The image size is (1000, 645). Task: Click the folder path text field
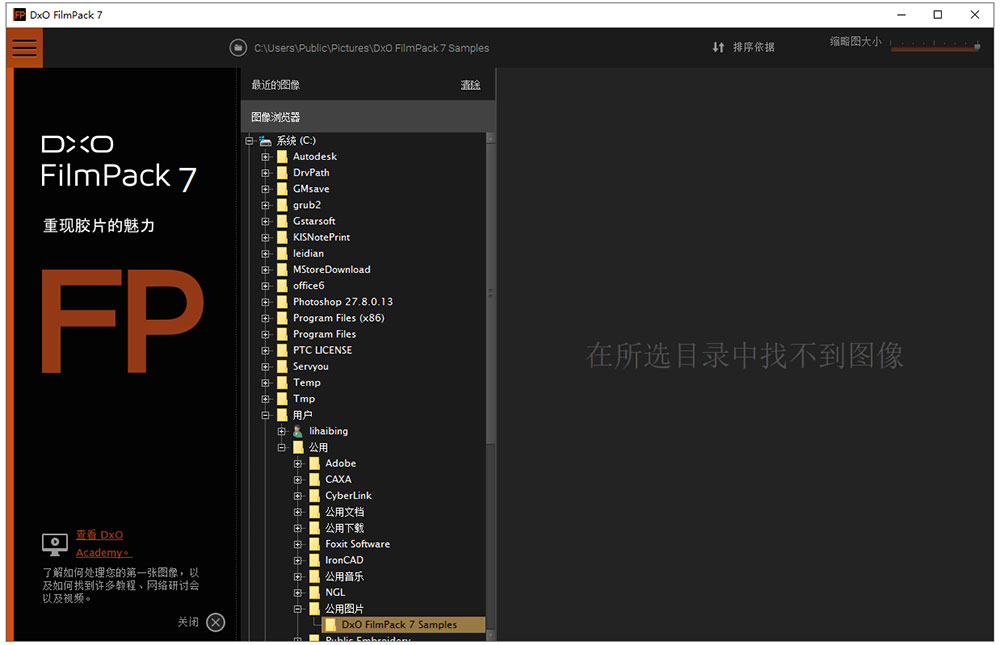click(371, 48)
